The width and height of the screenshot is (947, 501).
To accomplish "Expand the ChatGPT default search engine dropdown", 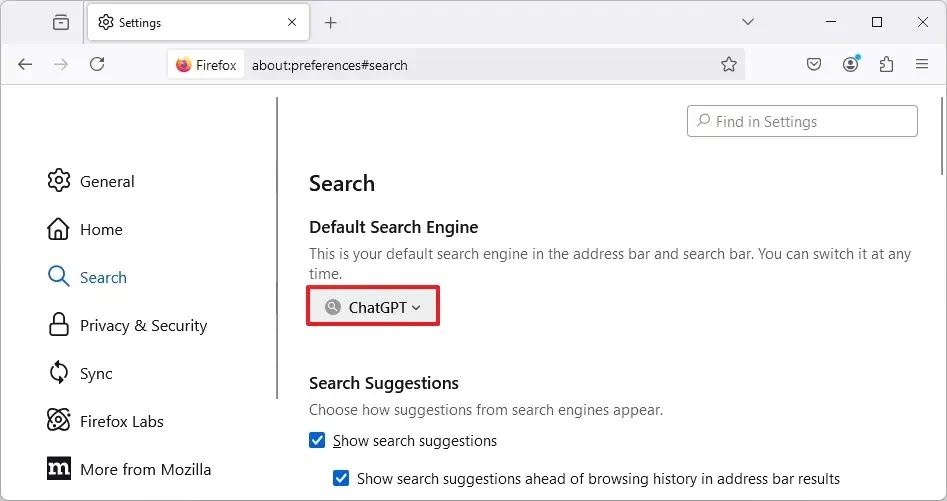I will (373, 307).
